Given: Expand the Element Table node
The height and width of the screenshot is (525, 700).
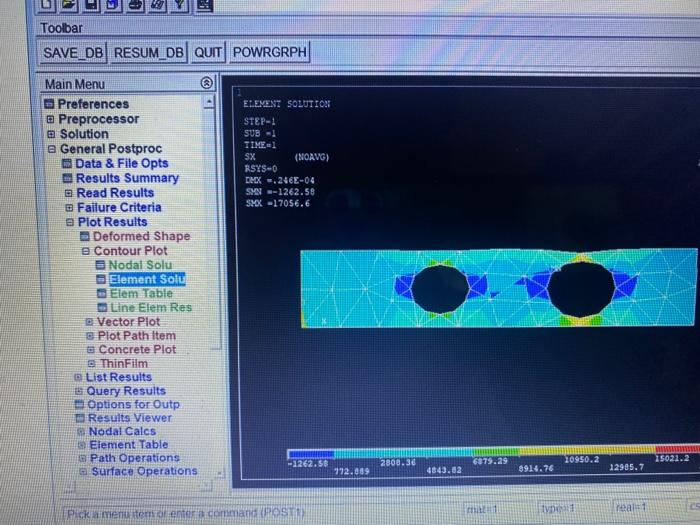Looking at the screenshot, I should click(82, 445).
